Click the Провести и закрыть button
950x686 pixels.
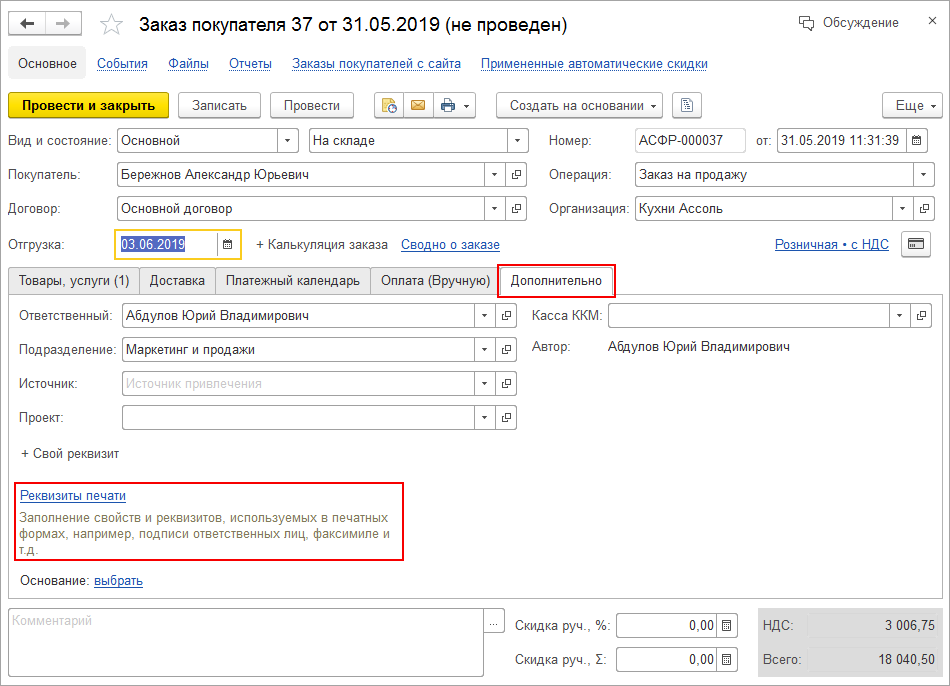coord(88,105)
